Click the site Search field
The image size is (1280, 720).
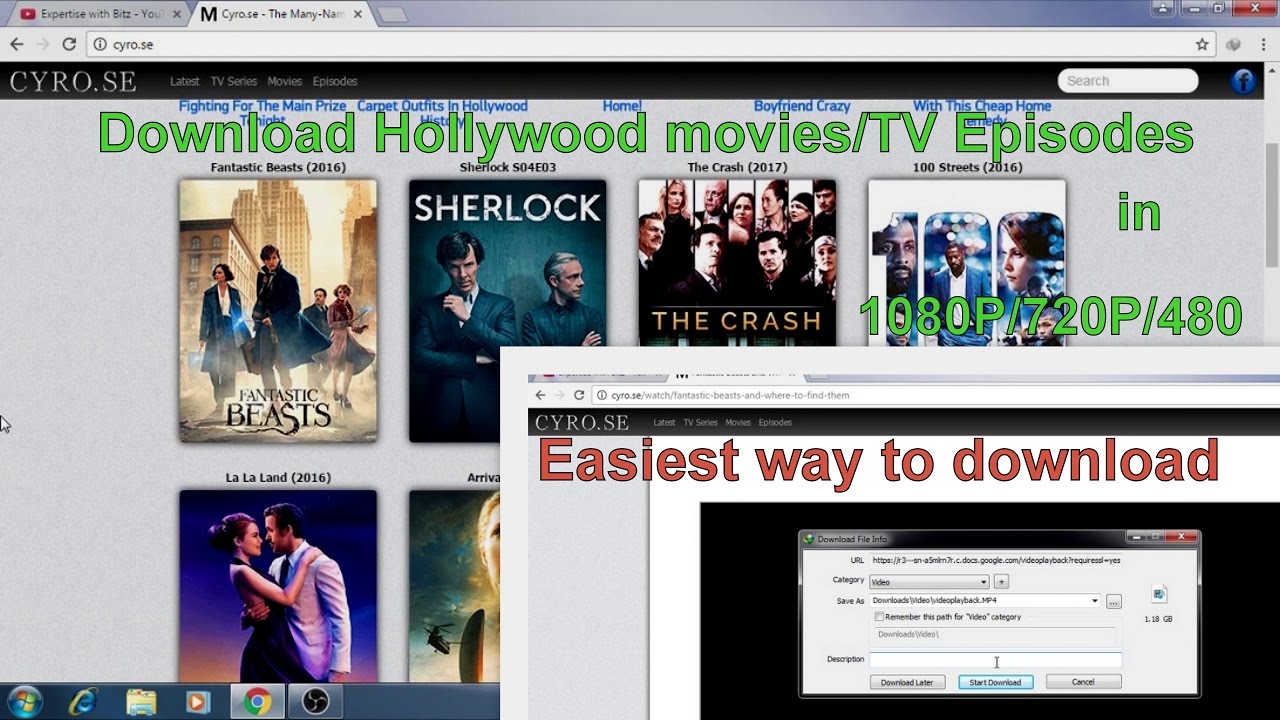click(x=1128, y=81)
